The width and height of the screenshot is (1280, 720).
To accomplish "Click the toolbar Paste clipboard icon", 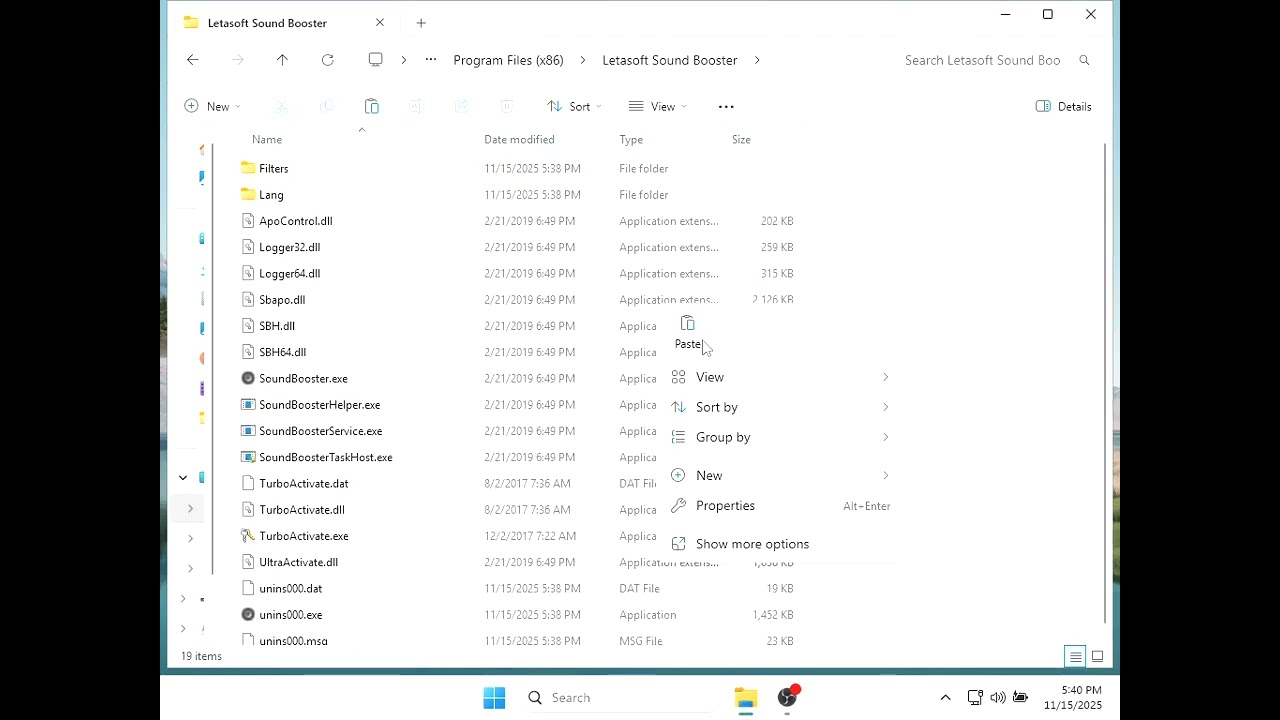I will 371,106.
